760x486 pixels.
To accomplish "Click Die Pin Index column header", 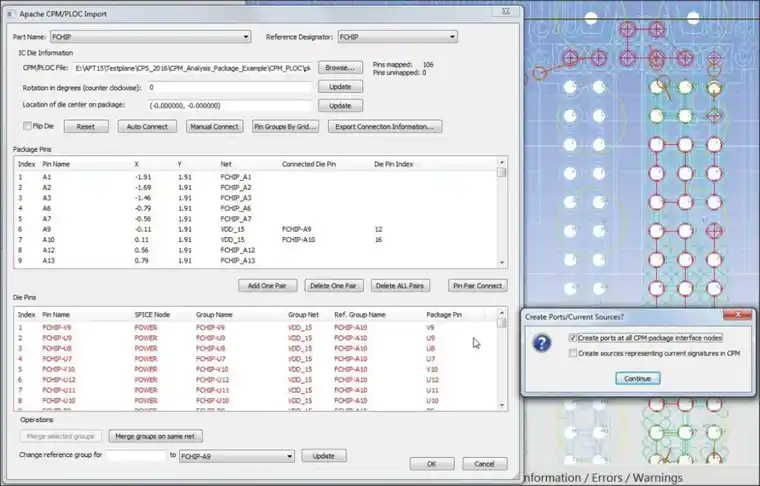I will pyautogui.click(x=394, y=164).
